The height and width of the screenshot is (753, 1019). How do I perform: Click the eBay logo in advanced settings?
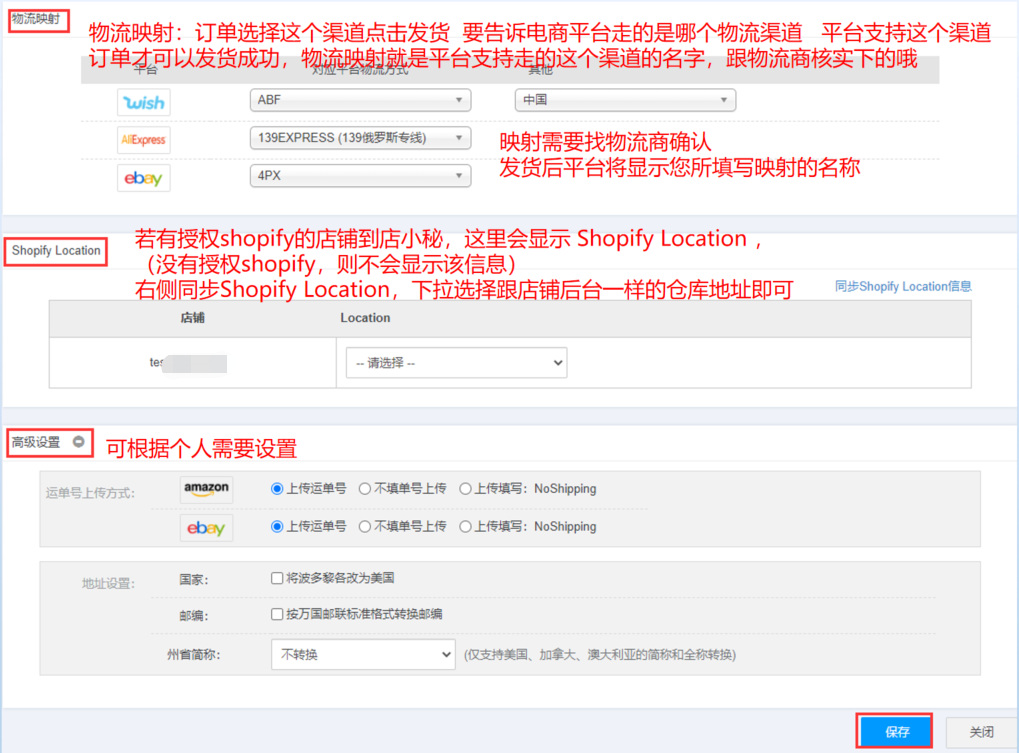click(206, 528)
